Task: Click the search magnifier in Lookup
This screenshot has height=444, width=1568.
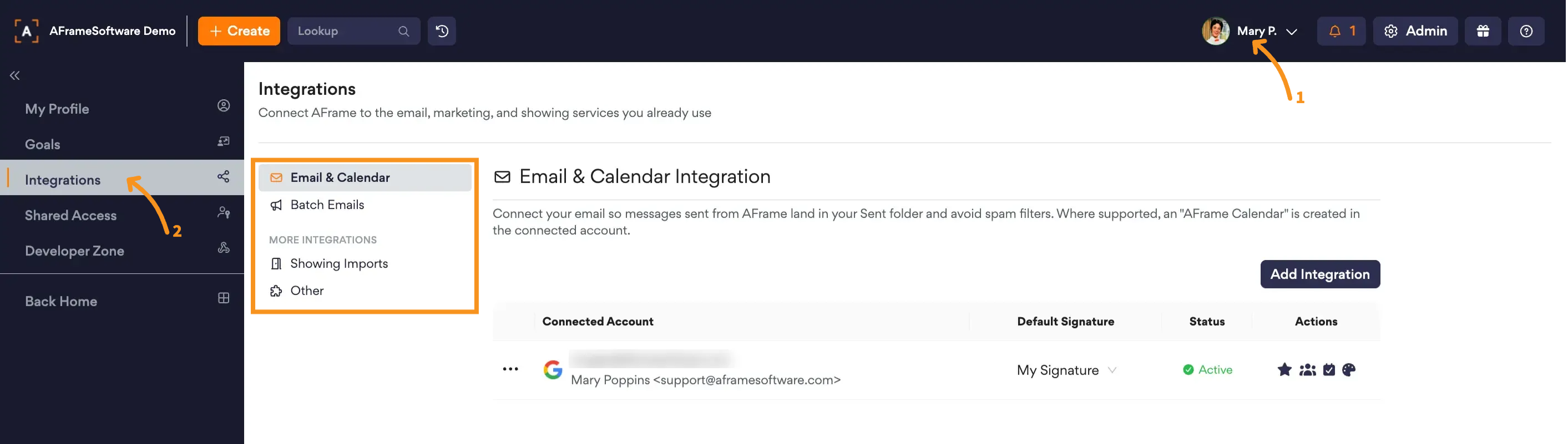Action: [x=403, y=31]
